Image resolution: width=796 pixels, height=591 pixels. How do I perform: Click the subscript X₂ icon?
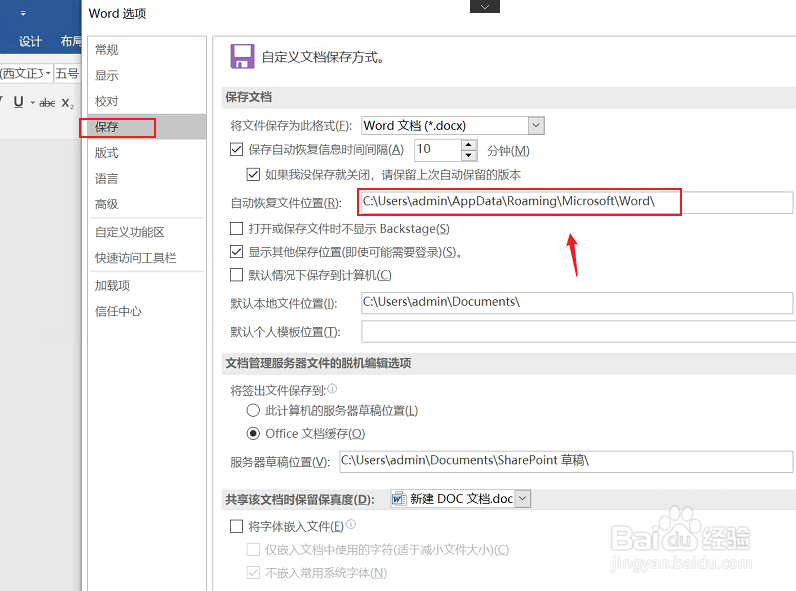(68, 103)
